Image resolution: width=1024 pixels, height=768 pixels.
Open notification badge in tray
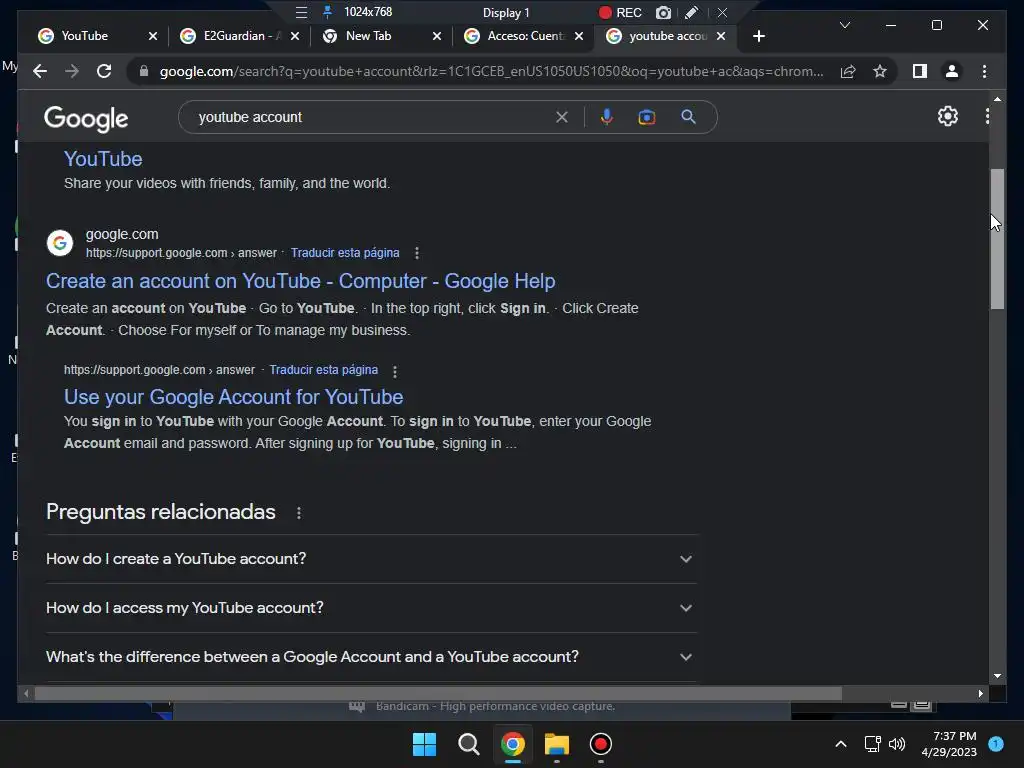pyautogui.click(x=996, y=743)
